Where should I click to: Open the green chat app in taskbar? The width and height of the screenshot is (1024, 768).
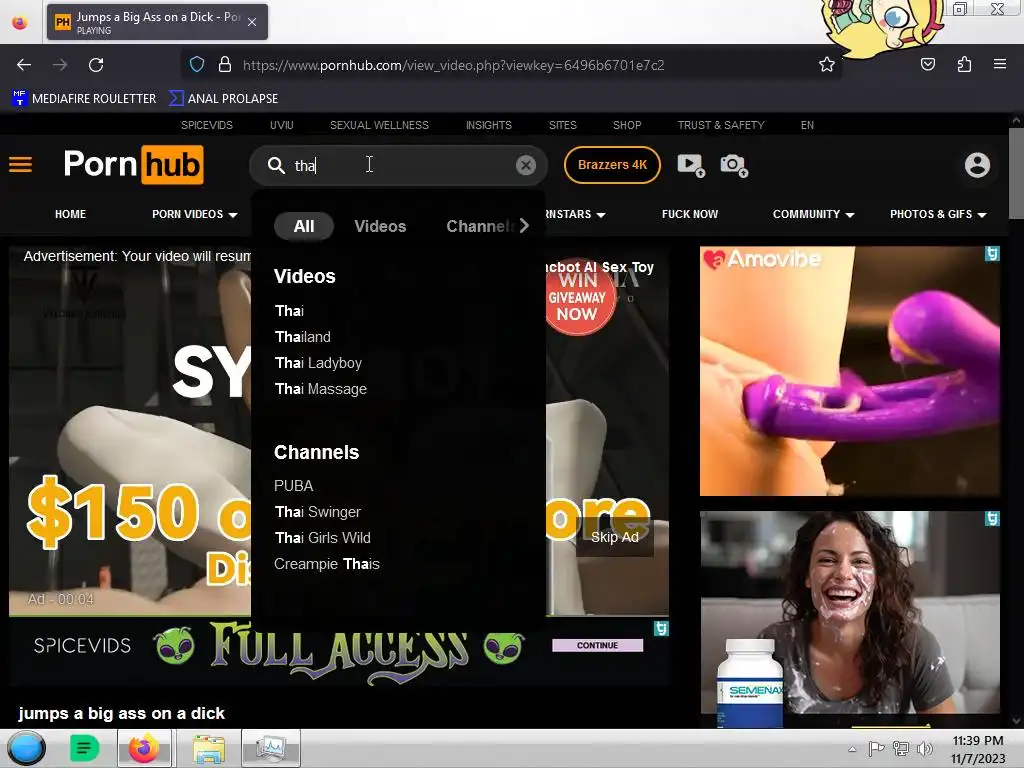(84, 748)
